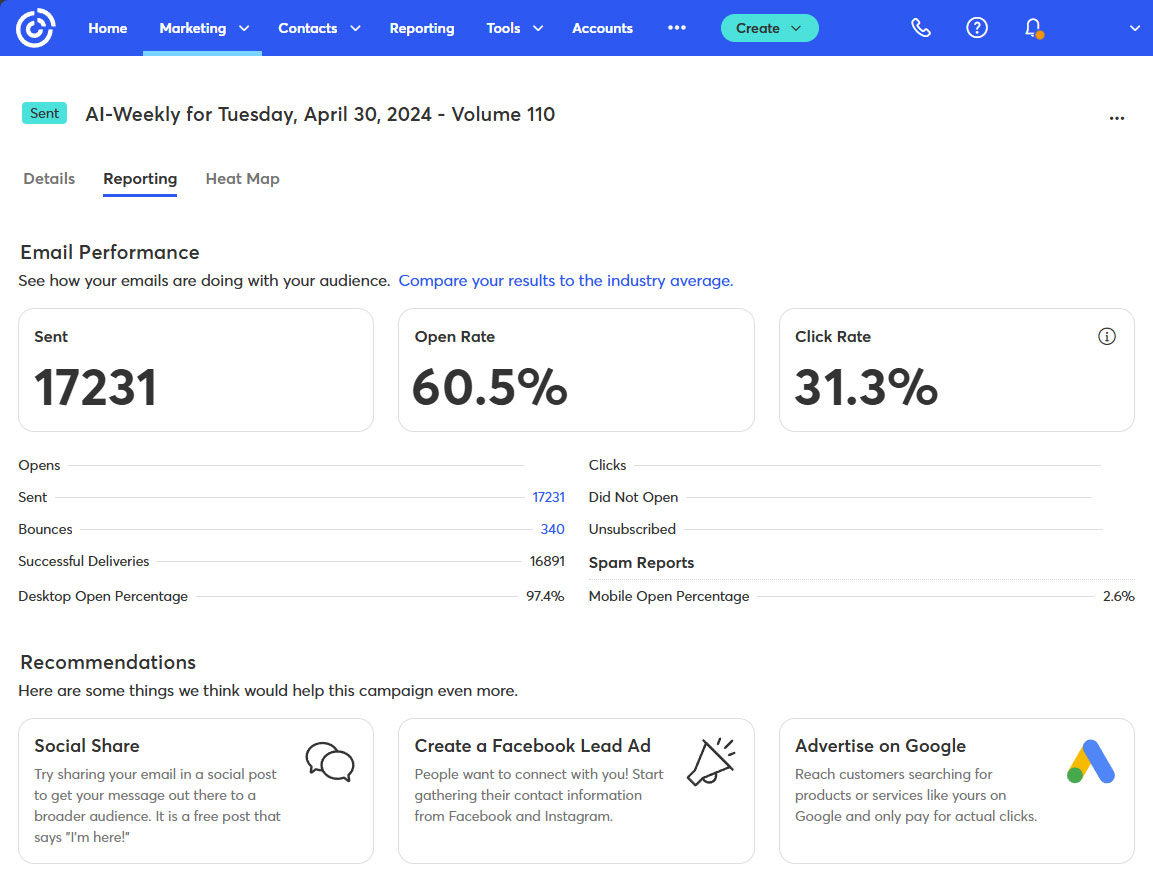
Task: Open the Create dropdown button
Action: 769,28
